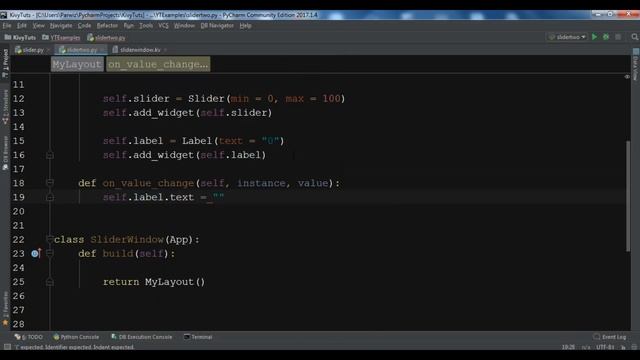The image size is (640, 360).
Task: Click the inspection eye icon atop the editor
Action: pos(627,77)
